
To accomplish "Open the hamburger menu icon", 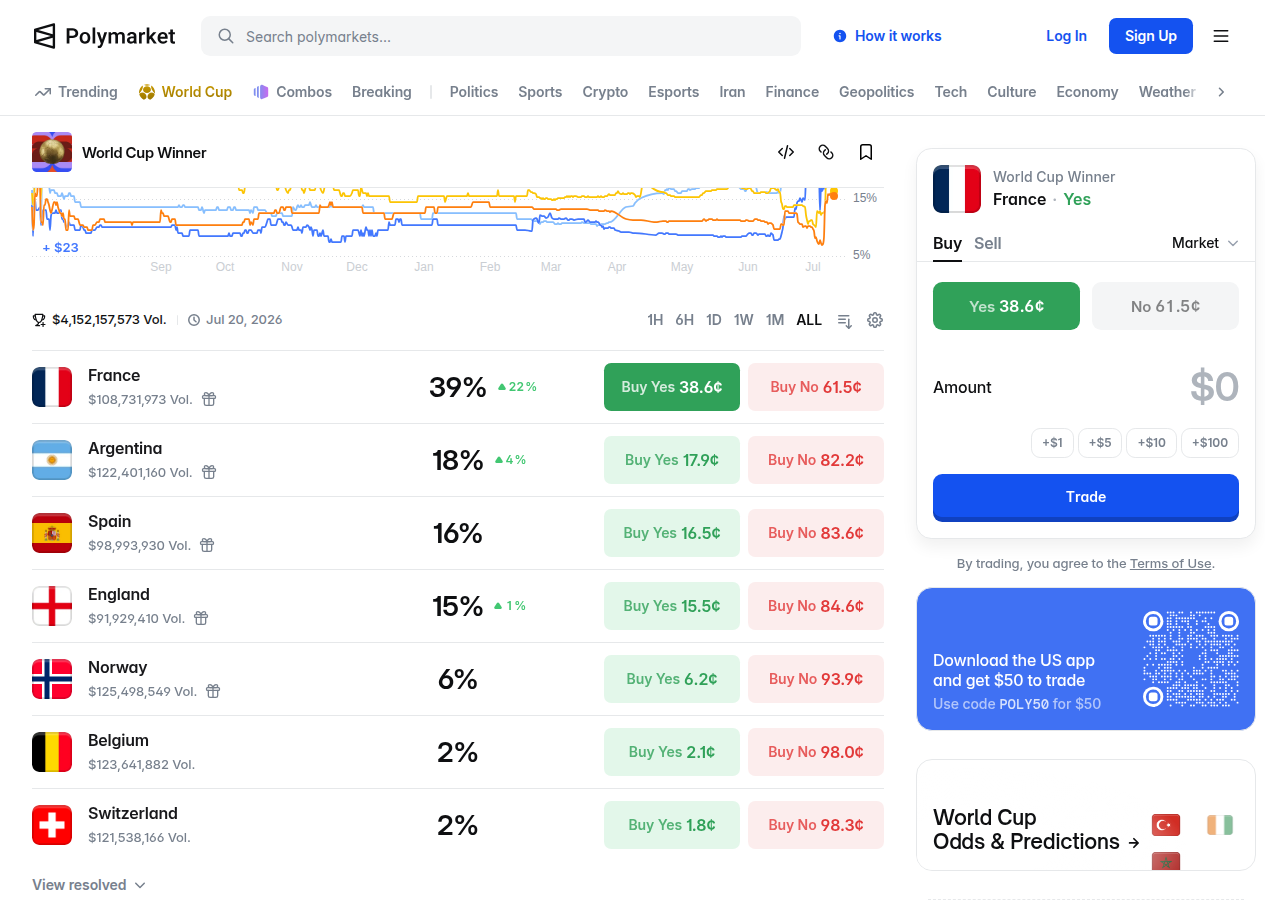I will click(x=1221, y=36).
